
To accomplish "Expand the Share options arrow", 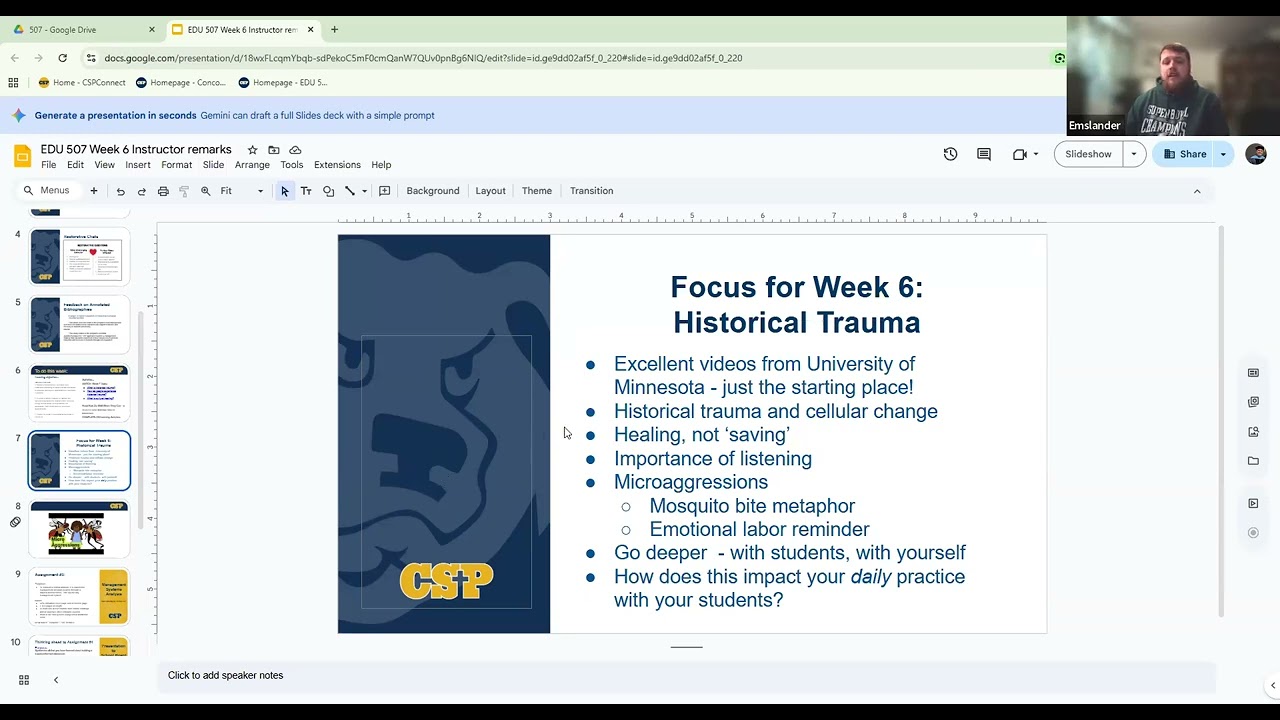I will pyautogui.click(x=1223, y=154).
